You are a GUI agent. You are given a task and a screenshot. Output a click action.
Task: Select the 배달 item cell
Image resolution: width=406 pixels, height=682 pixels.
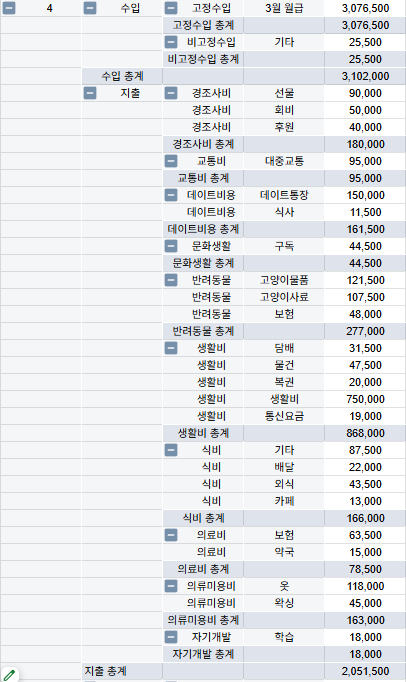[284, 467]
